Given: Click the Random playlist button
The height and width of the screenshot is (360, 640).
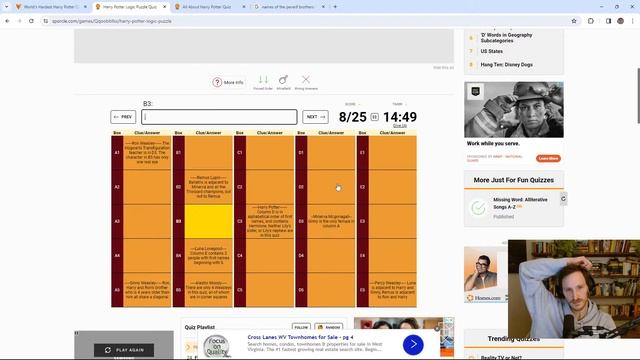Looking at the screenshot, I should click(x=329, y=327).
